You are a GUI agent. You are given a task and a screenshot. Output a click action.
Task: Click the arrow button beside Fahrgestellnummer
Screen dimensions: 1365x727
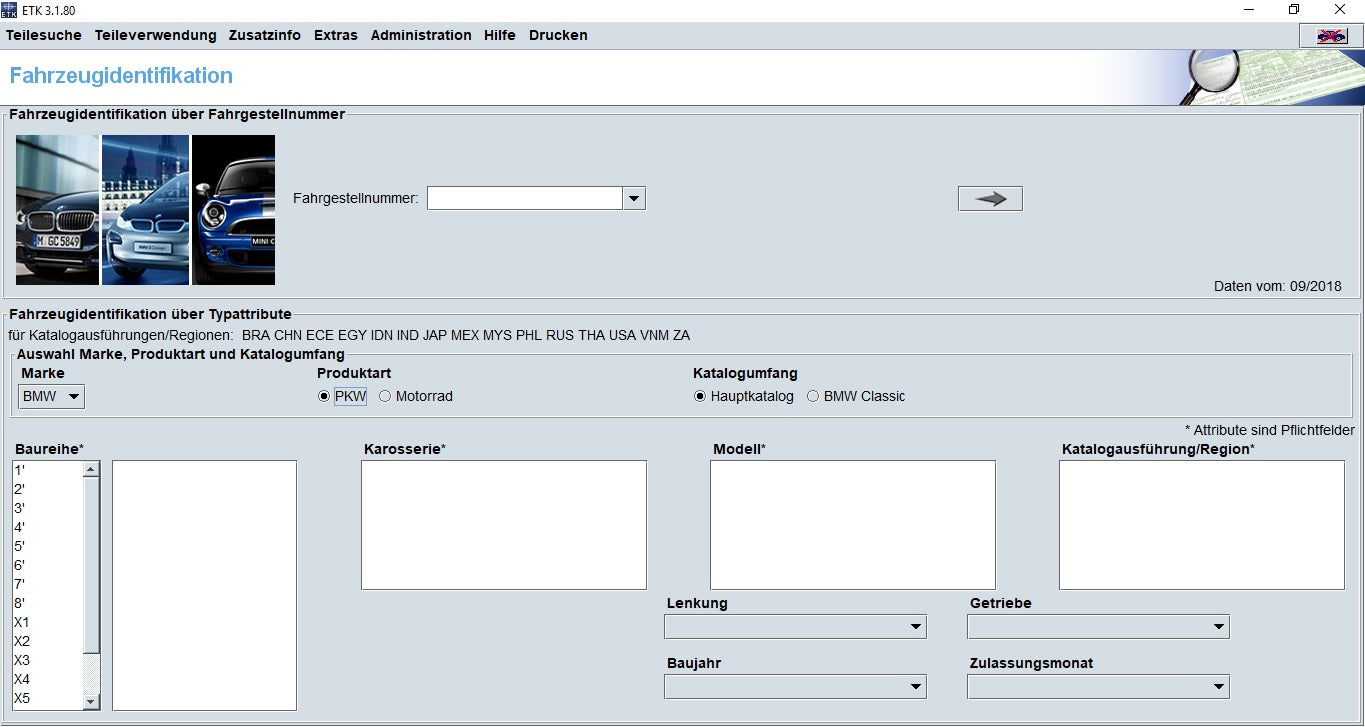[990, 199]
